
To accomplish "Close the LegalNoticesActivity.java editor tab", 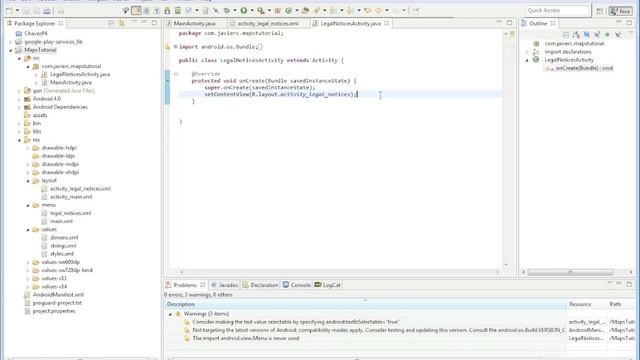I will click(387, 24).
